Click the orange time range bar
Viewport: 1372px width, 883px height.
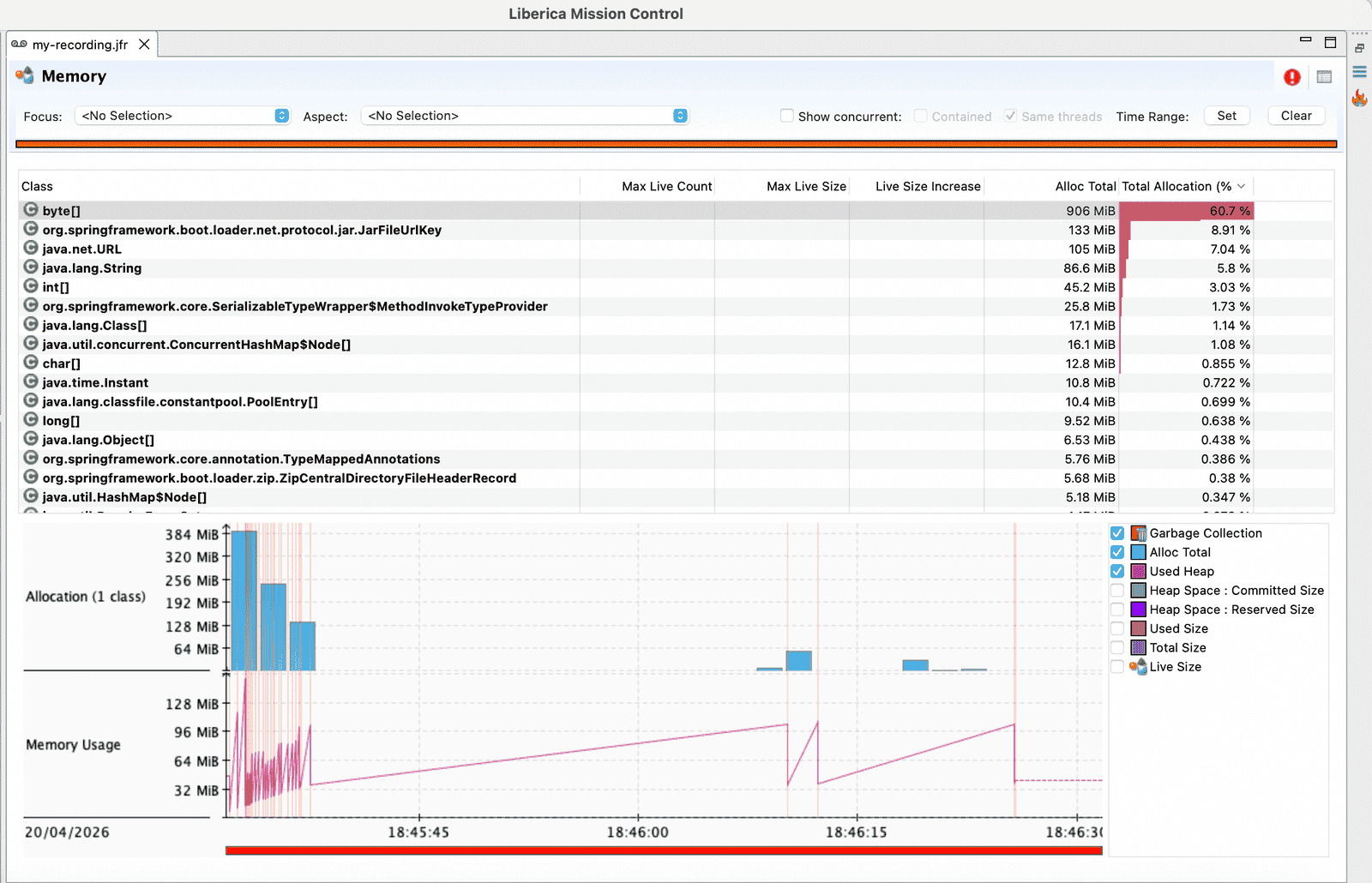tap(677, 144)
